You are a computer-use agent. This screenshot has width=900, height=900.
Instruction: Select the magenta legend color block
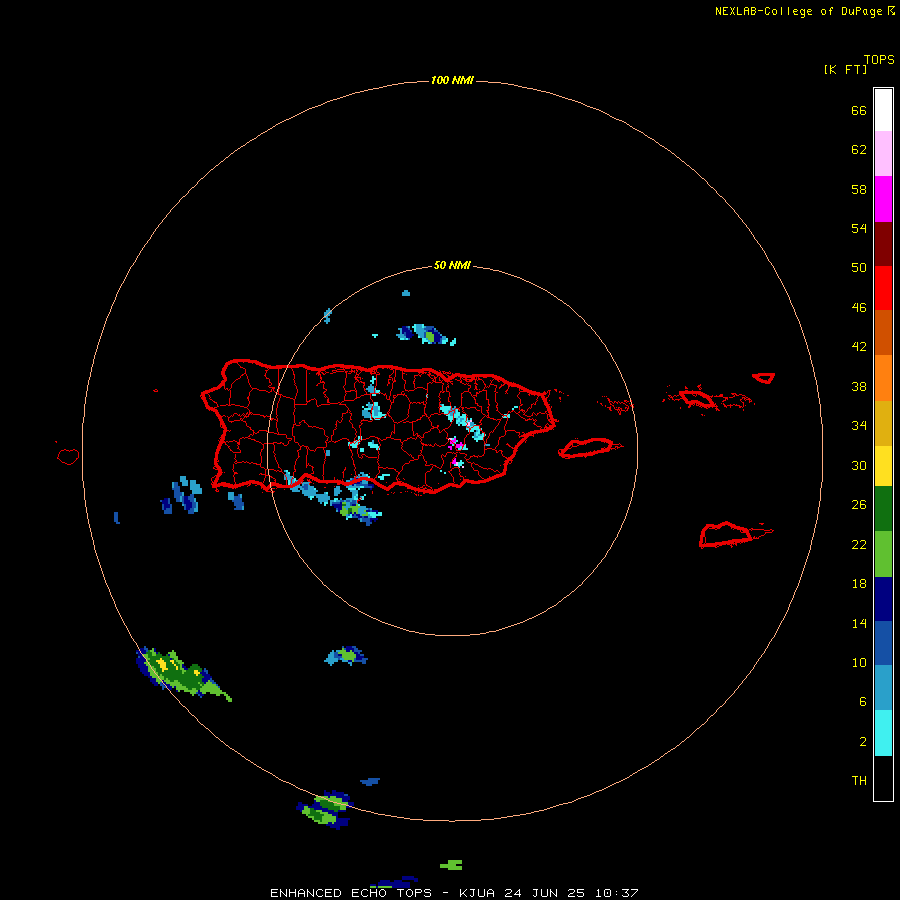[x=883, y=199]
